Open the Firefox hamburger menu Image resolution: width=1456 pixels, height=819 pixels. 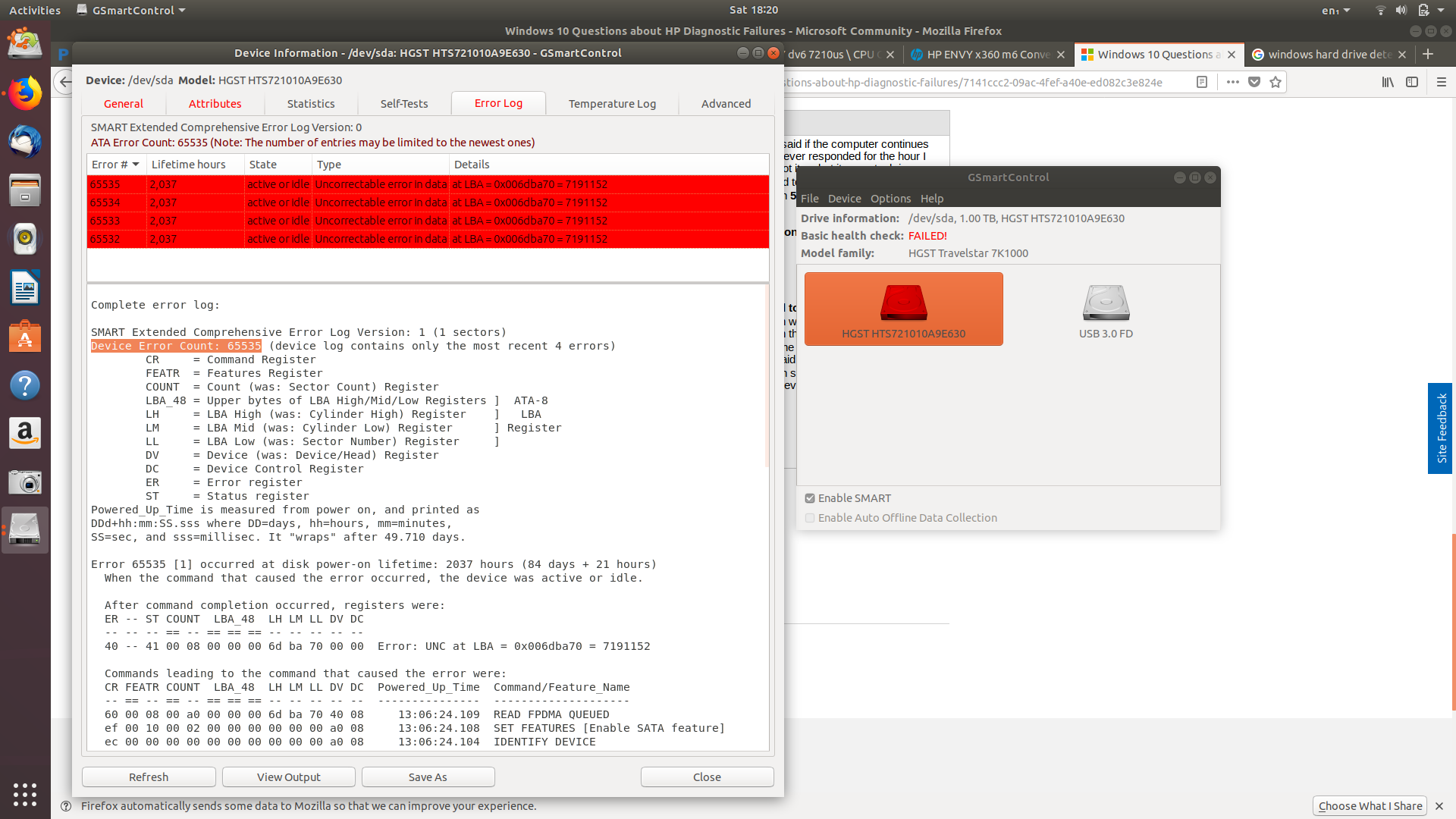[1442, 82]
